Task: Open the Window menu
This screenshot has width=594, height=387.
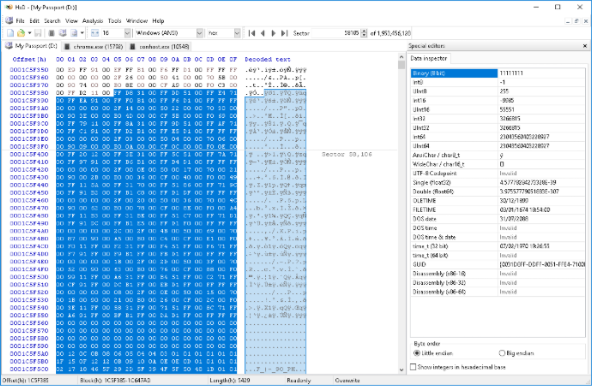Action: pyautogui.click(x=136, y=21)
